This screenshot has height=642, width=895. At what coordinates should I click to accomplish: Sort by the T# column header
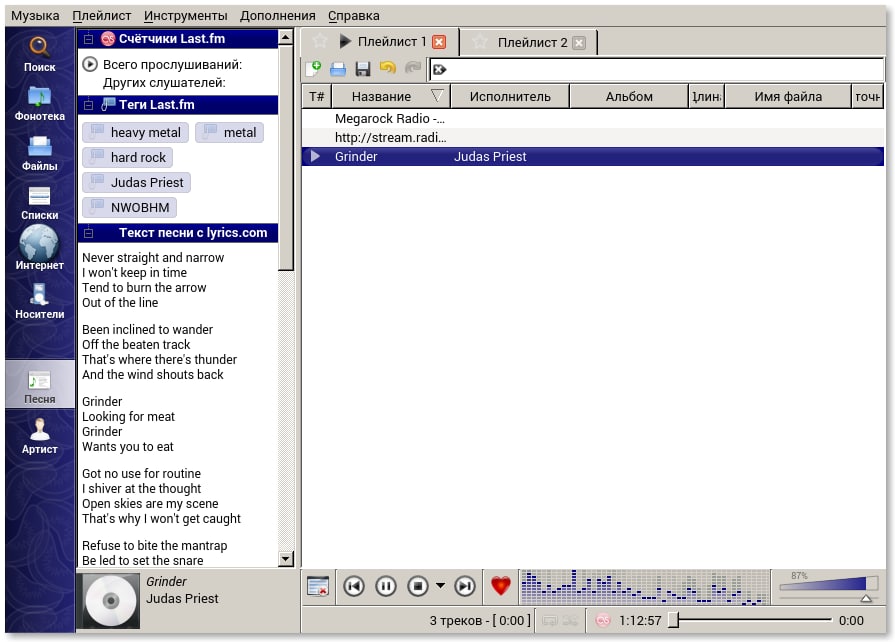click(317, 96)
